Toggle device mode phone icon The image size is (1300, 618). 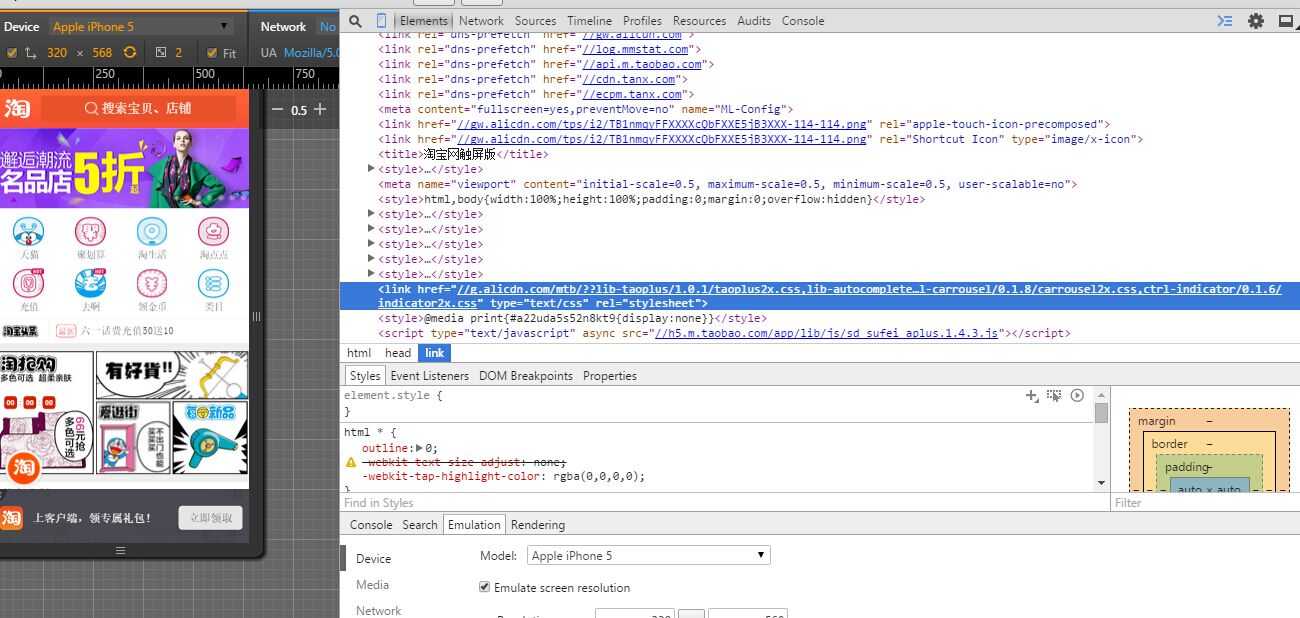(381, 20)
